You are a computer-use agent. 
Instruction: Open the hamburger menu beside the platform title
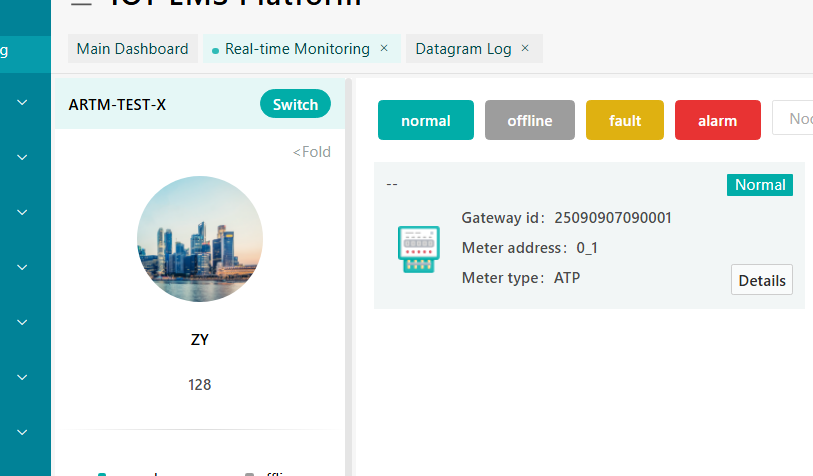point(81,3)
